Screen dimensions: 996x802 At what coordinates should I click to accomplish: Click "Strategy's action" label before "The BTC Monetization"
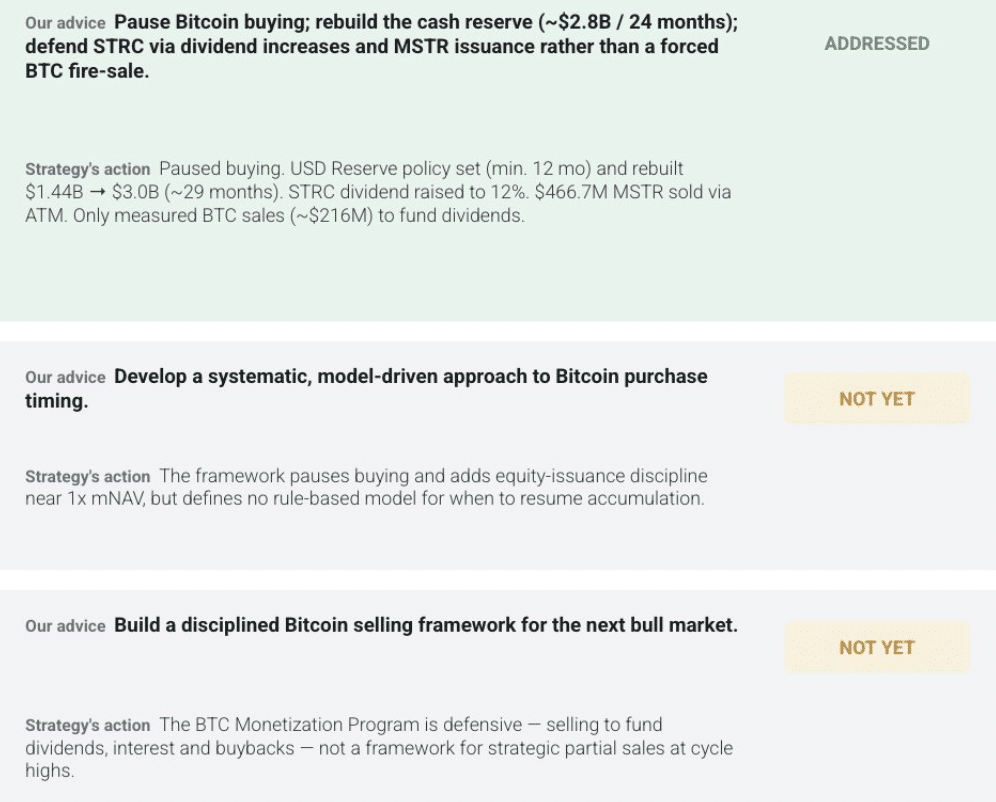88,725
